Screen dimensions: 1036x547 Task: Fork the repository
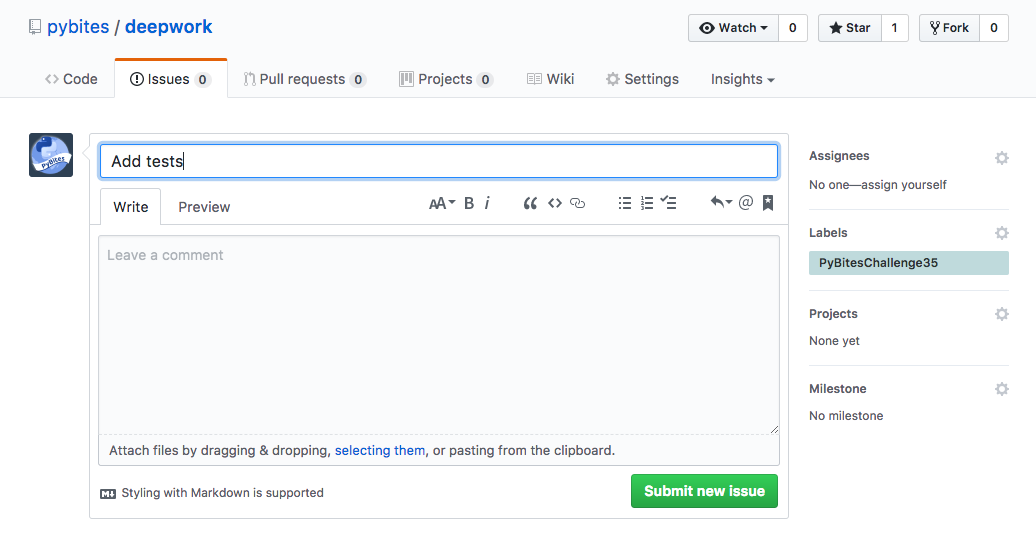pyautogui.click(x=949, y=28)
